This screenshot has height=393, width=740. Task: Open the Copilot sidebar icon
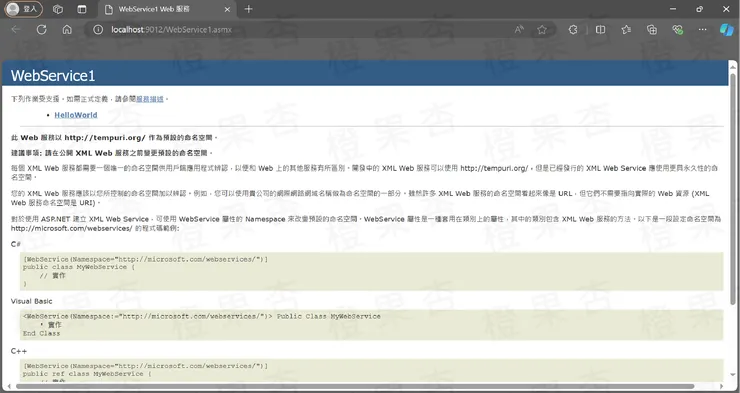(x=726, y=30)
